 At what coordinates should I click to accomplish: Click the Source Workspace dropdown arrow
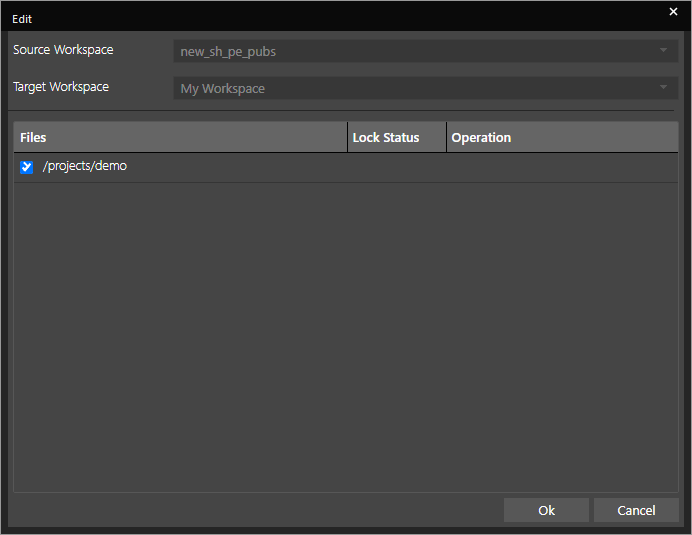coord(663,51)
